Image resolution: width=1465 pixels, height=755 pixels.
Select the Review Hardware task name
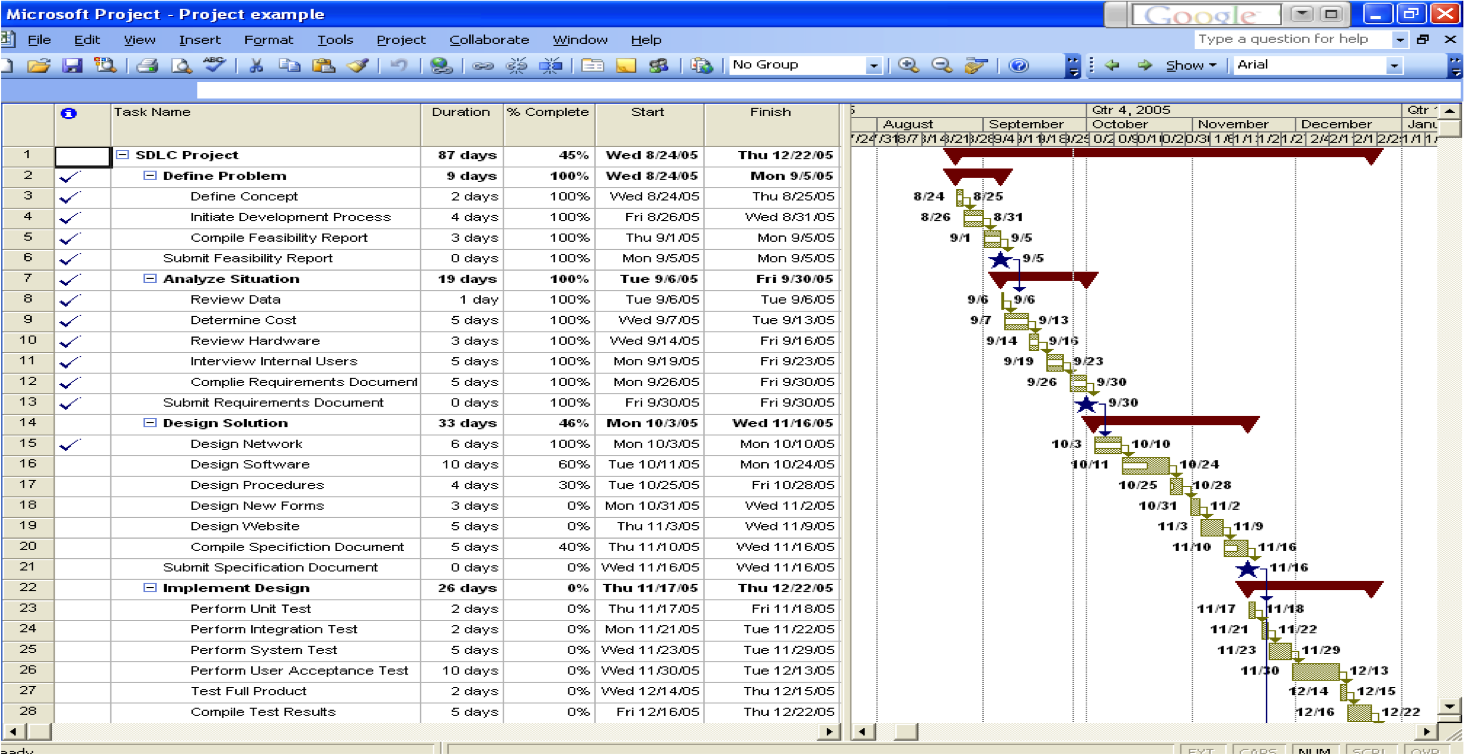[255, 341]
